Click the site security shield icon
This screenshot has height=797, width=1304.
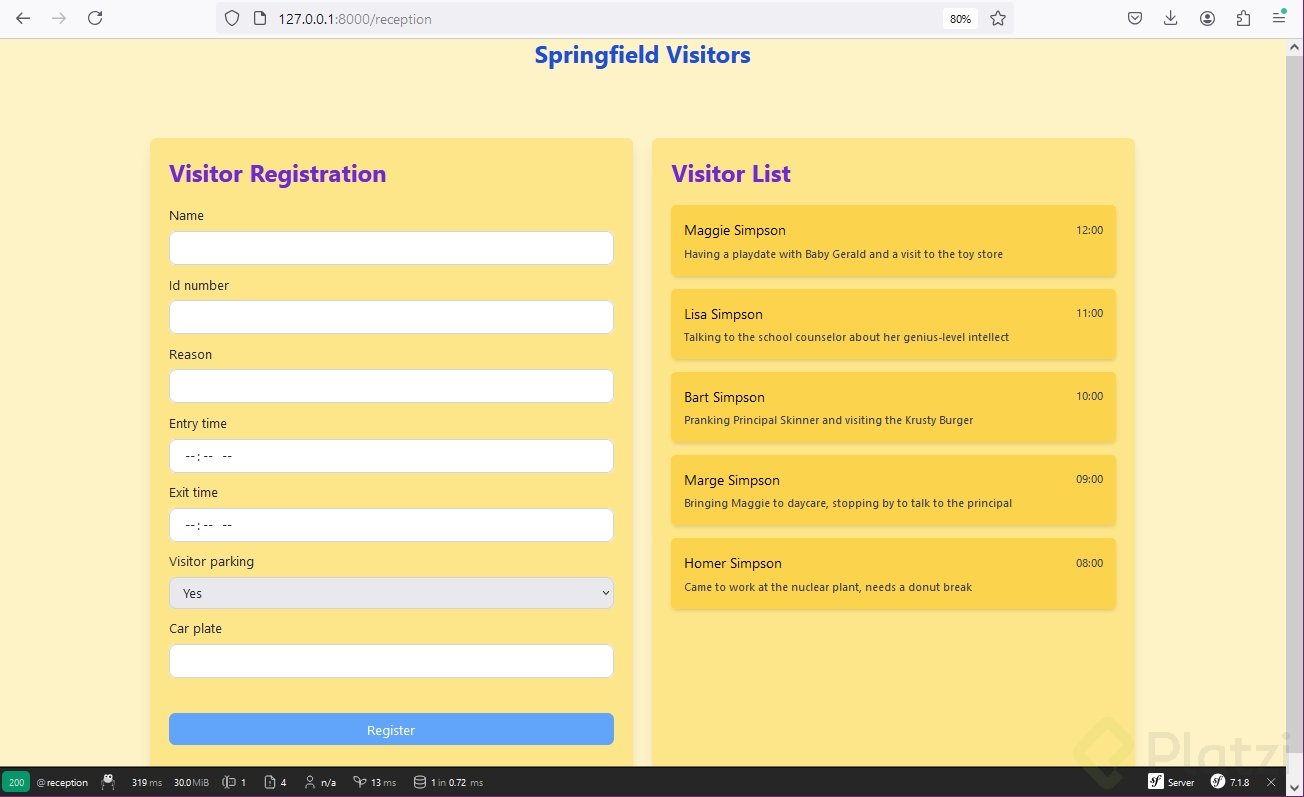232,18
